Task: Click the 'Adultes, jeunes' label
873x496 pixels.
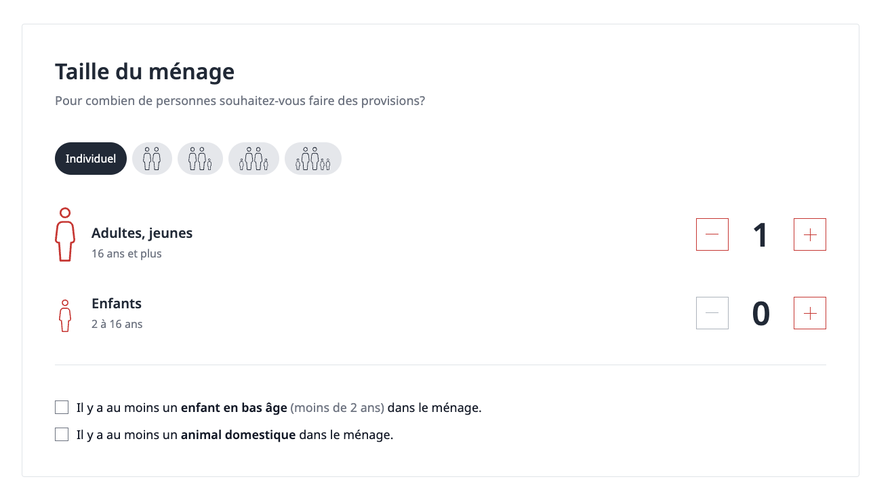Action: pos(142,233)
